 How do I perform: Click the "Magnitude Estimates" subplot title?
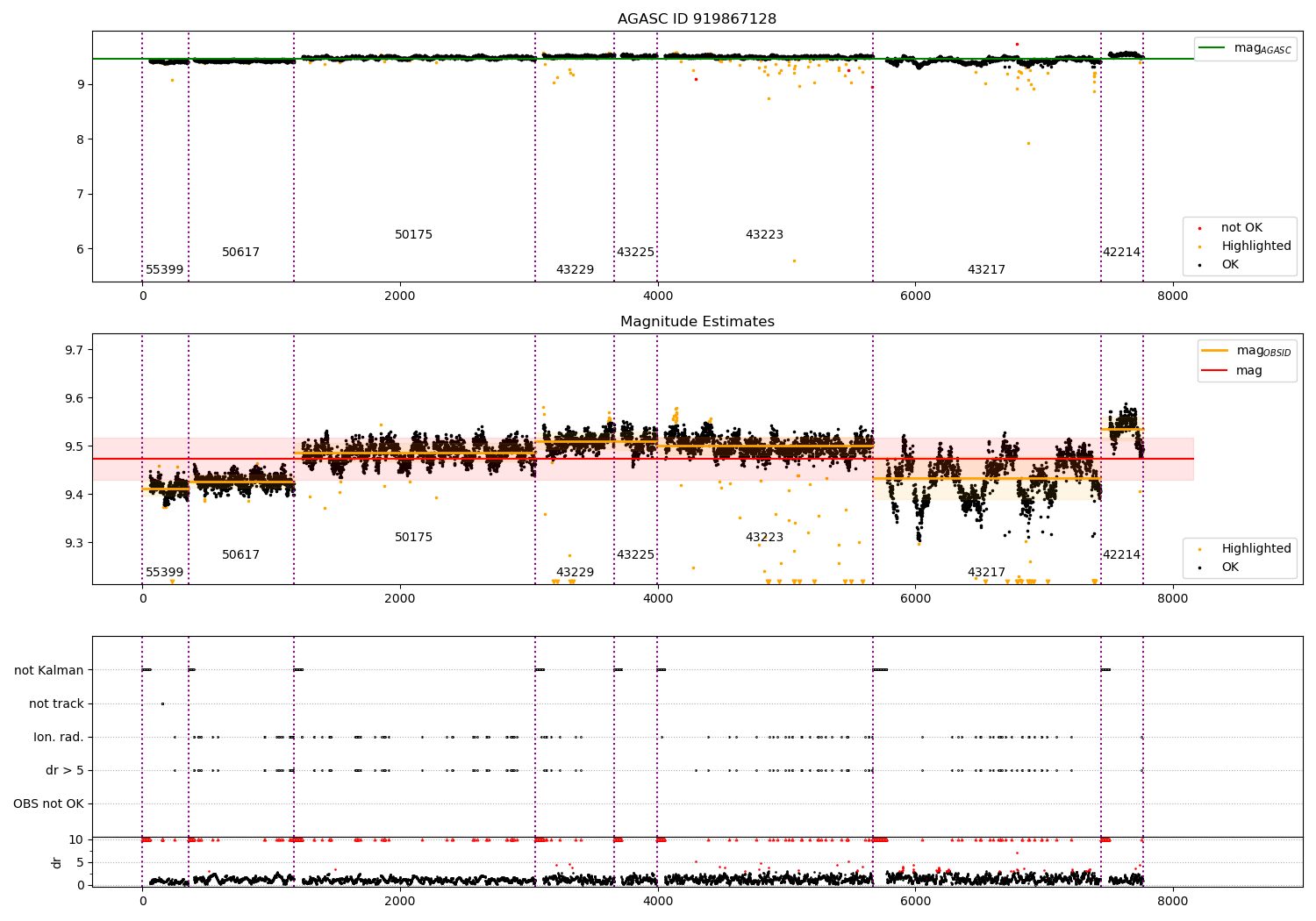697,322
